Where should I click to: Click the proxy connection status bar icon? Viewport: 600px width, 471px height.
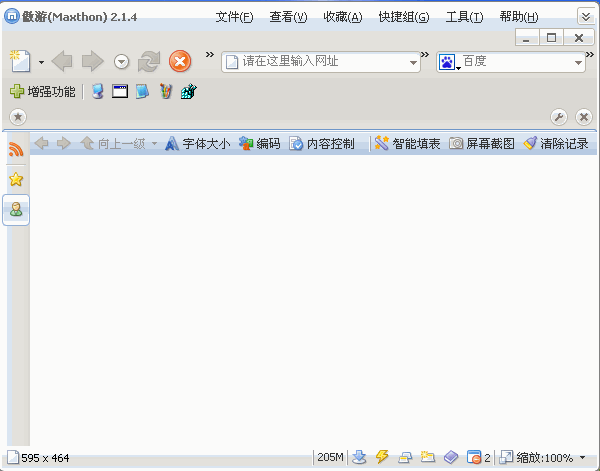tap(405, 457)
